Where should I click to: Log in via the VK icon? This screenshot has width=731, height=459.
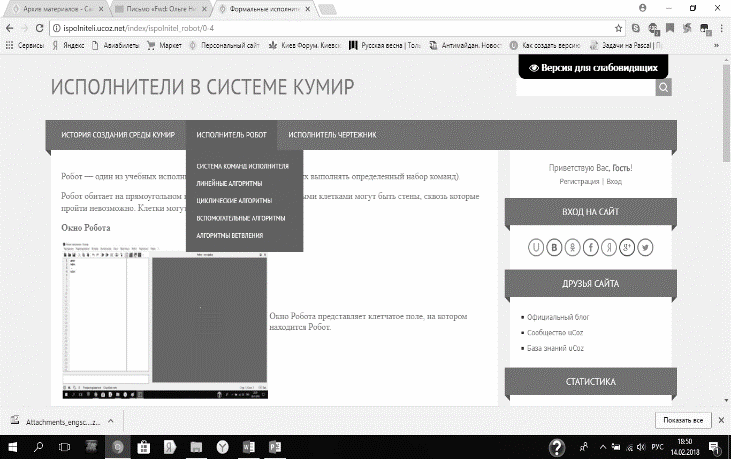[554, 247]
